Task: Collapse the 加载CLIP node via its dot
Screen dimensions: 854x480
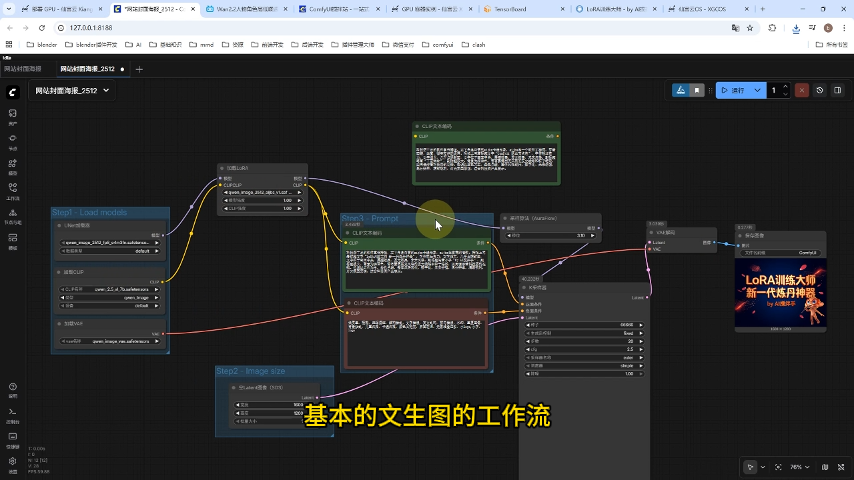Action: pyautogui.click(x=59, y=272)
